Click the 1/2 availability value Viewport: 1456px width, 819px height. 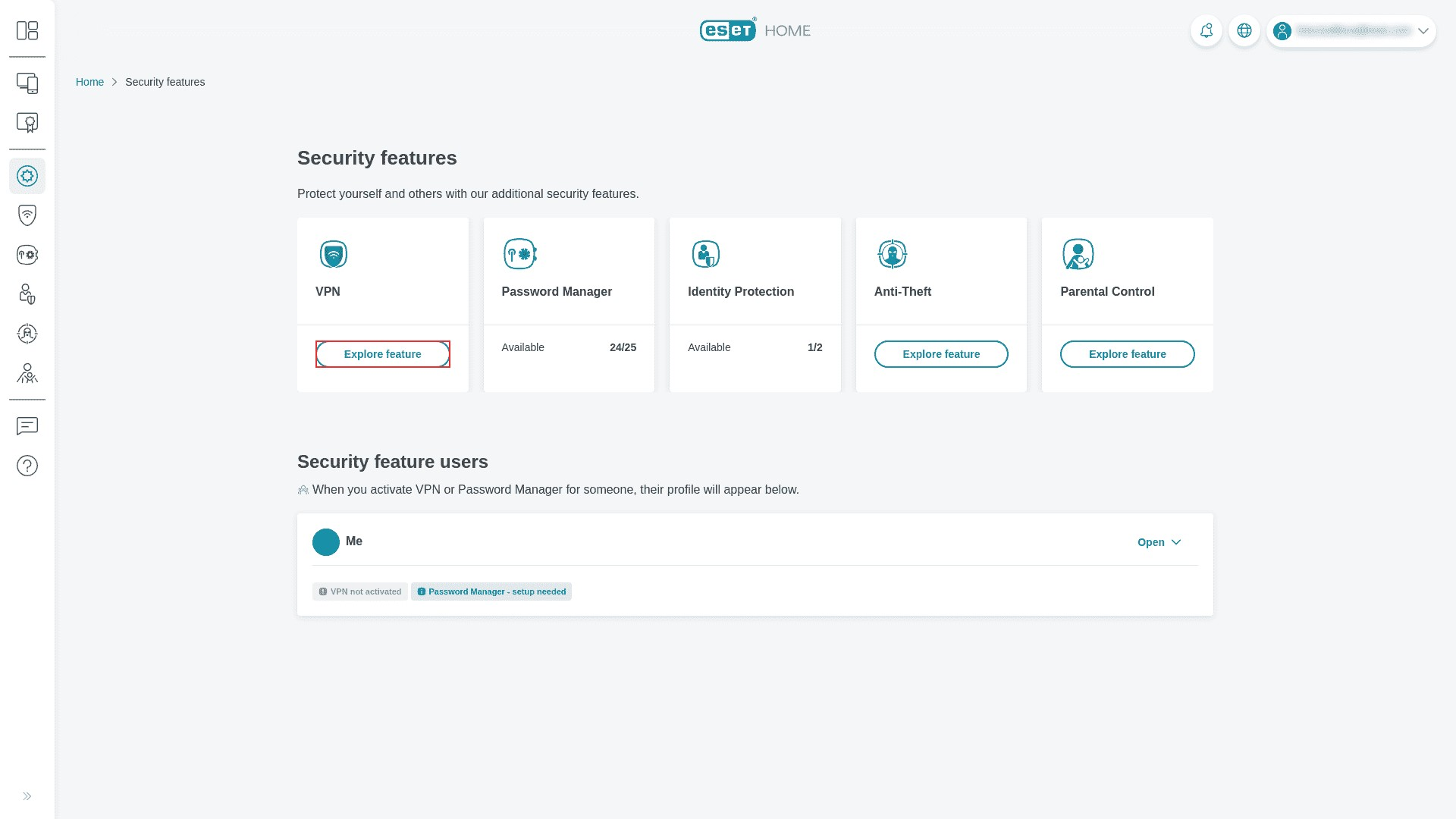point(815,347)
